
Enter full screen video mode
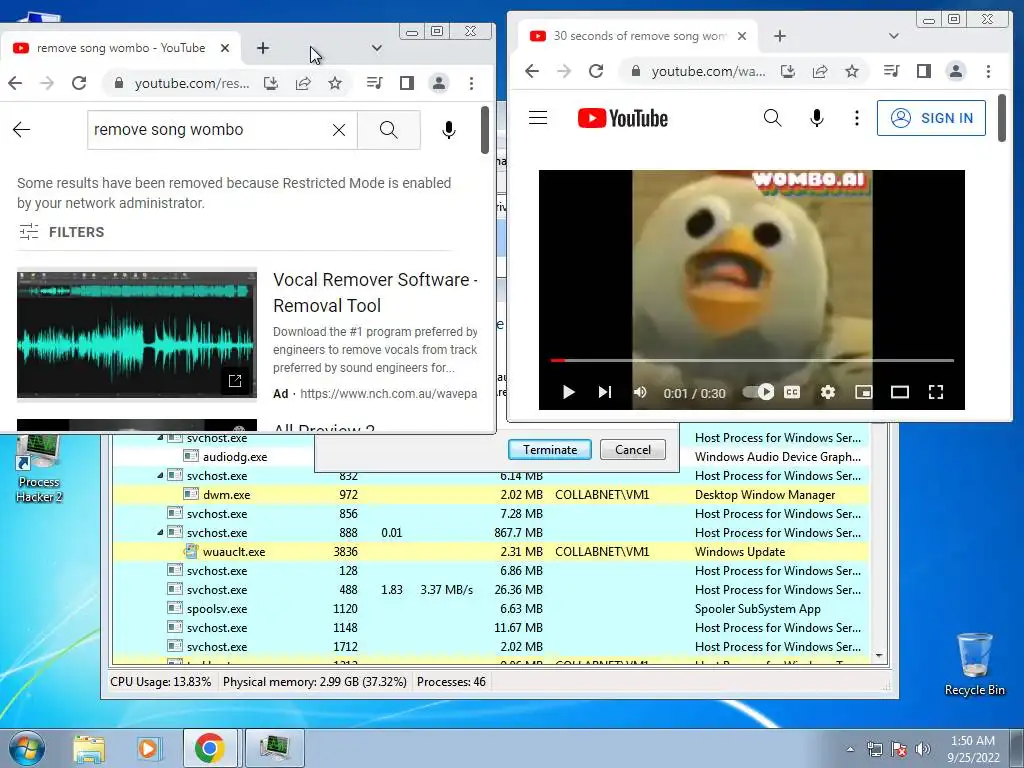(x=936, y=392)
